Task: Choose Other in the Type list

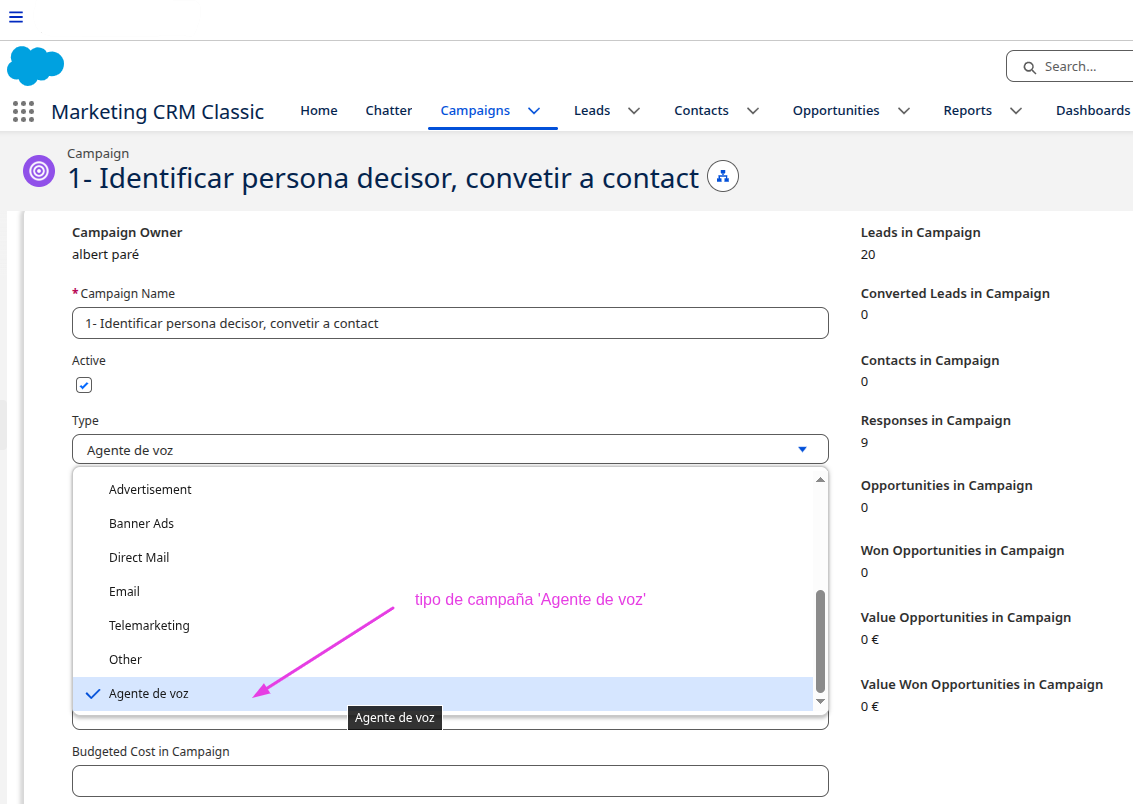Action: tap(443, 660)
